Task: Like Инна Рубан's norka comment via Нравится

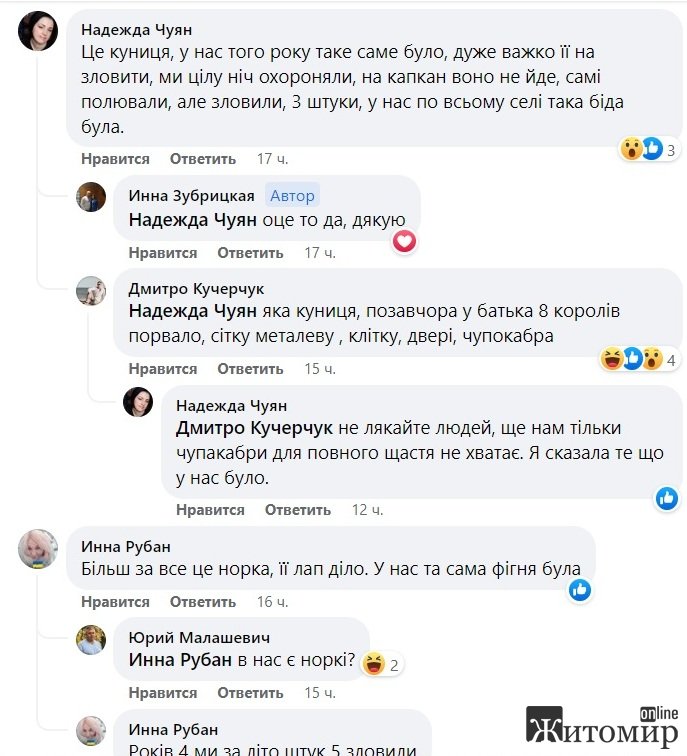Action: pyautogui.click(x=115, y=602)
